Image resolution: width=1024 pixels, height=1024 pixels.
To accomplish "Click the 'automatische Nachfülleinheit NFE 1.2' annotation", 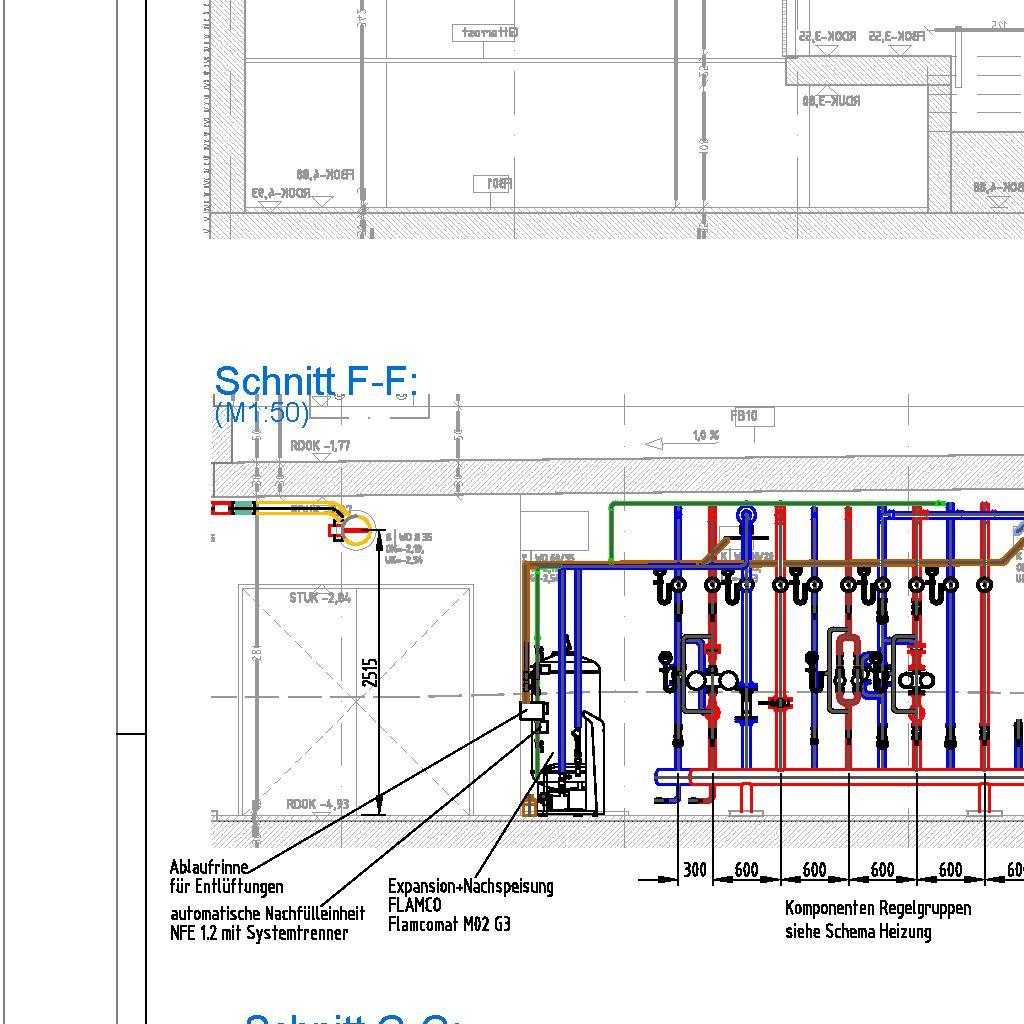I will pos(267,923).
